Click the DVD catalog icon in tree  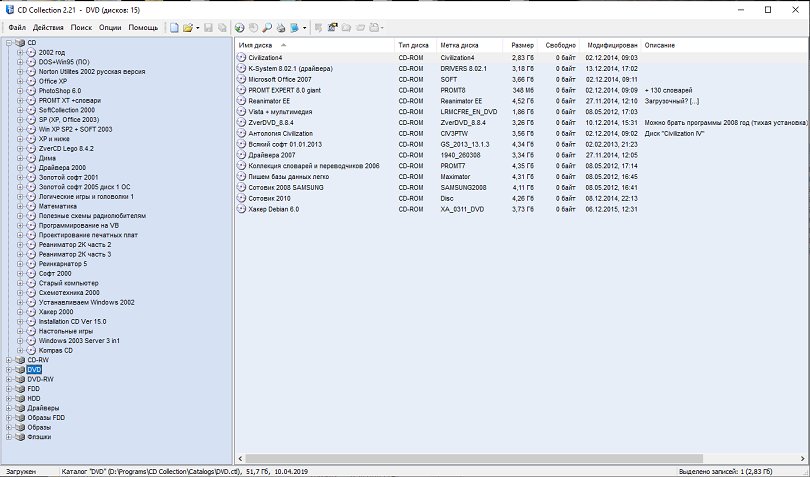(20, 370)
